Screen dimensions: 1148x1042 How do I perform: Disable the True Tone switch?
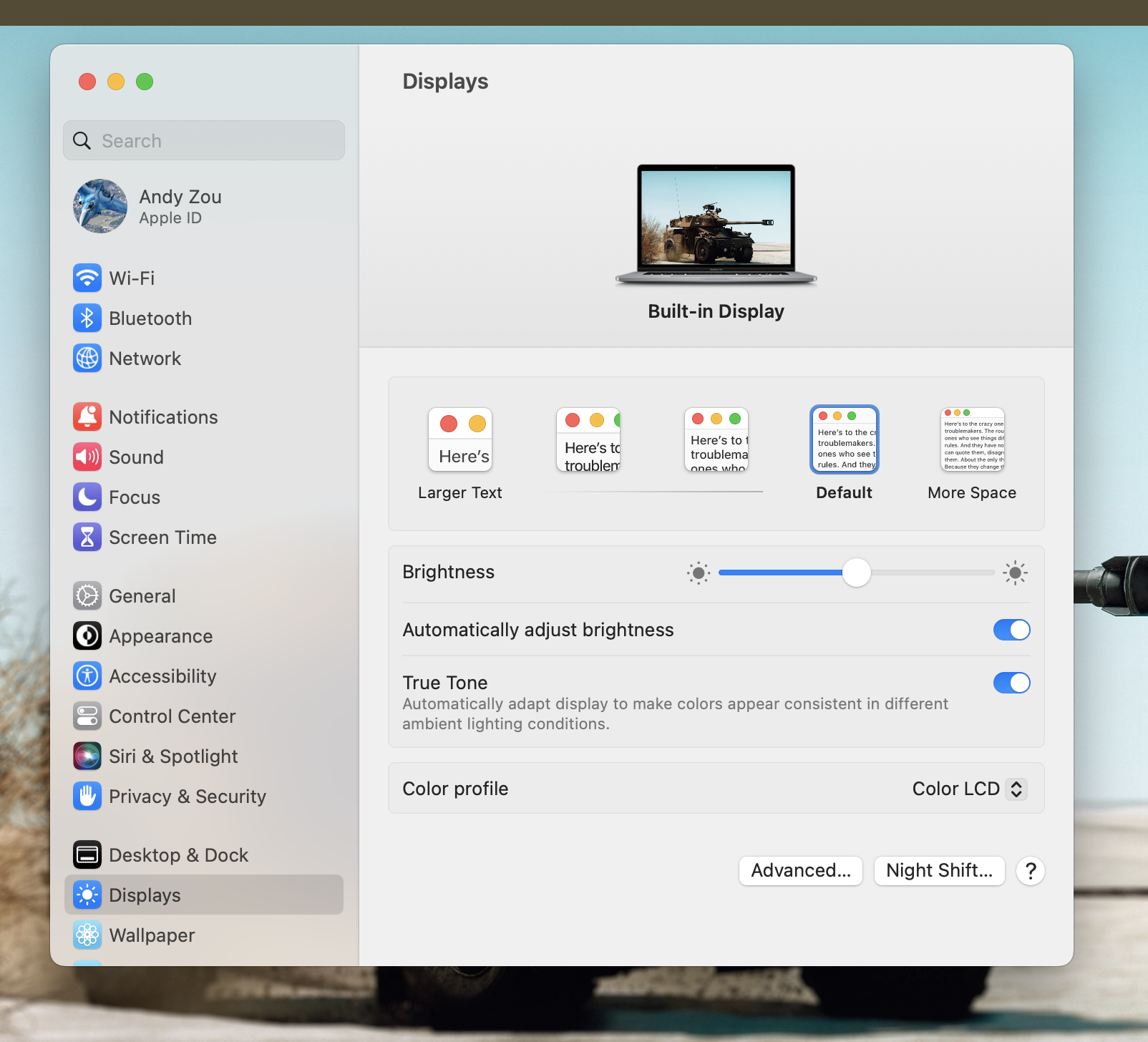pos(1011,683)
